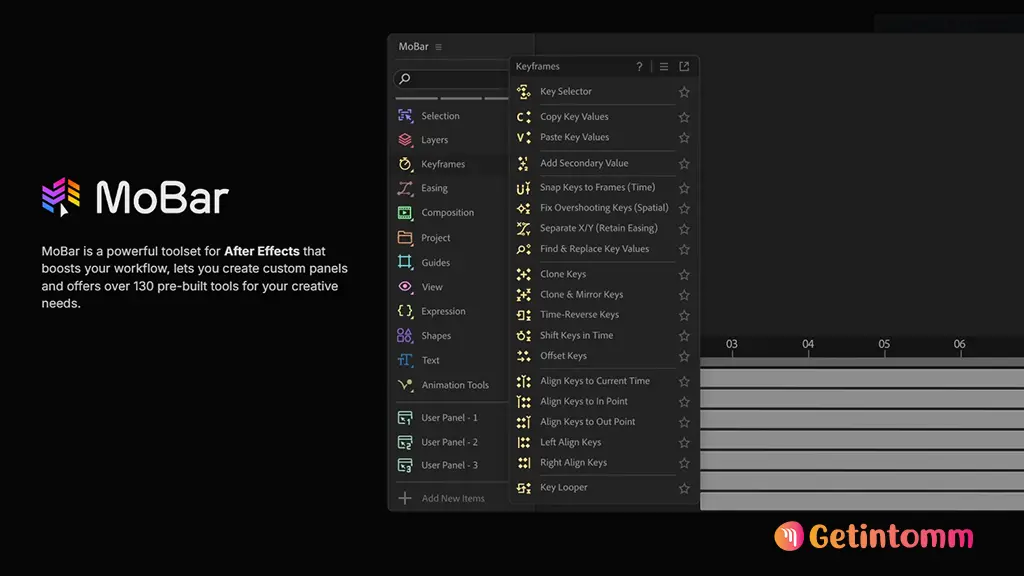The image size is (1024, 576).
Task: Click the Right Align Keys icon
Action: pos(524,462)
